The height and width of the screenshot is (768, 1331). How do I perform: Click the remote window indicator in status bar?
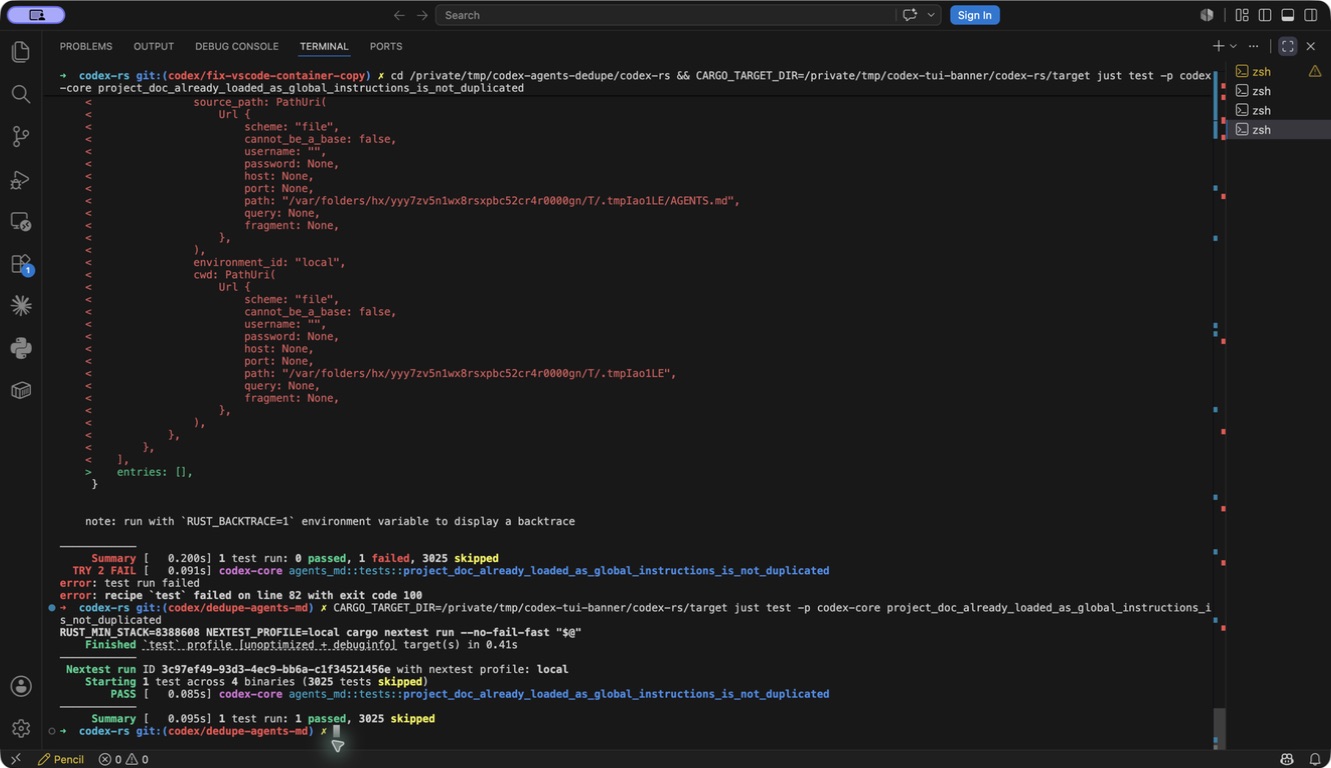14,759
